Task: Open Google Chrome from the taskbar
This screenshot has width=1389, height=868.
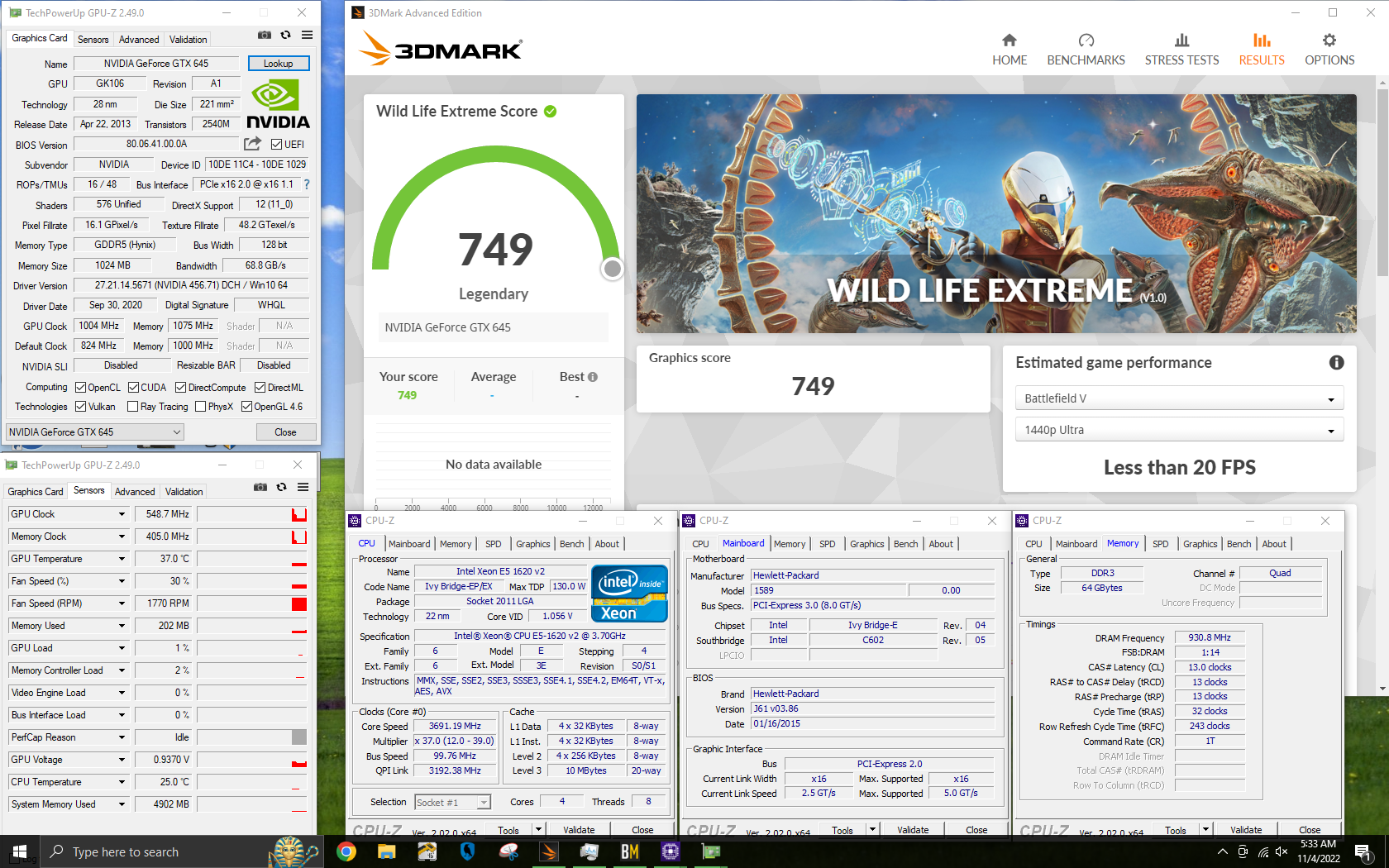Action: pyautogui.click(x=346, y=851)
